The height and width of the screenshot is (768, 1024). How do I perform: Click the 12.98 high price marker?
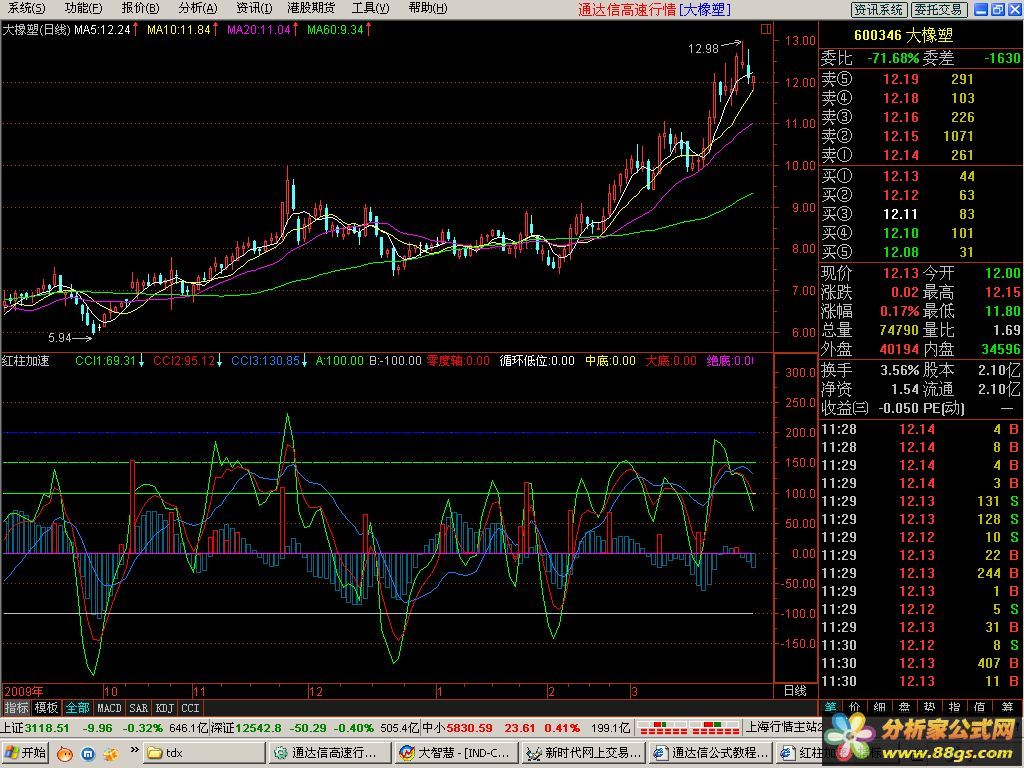coord(703,49)
